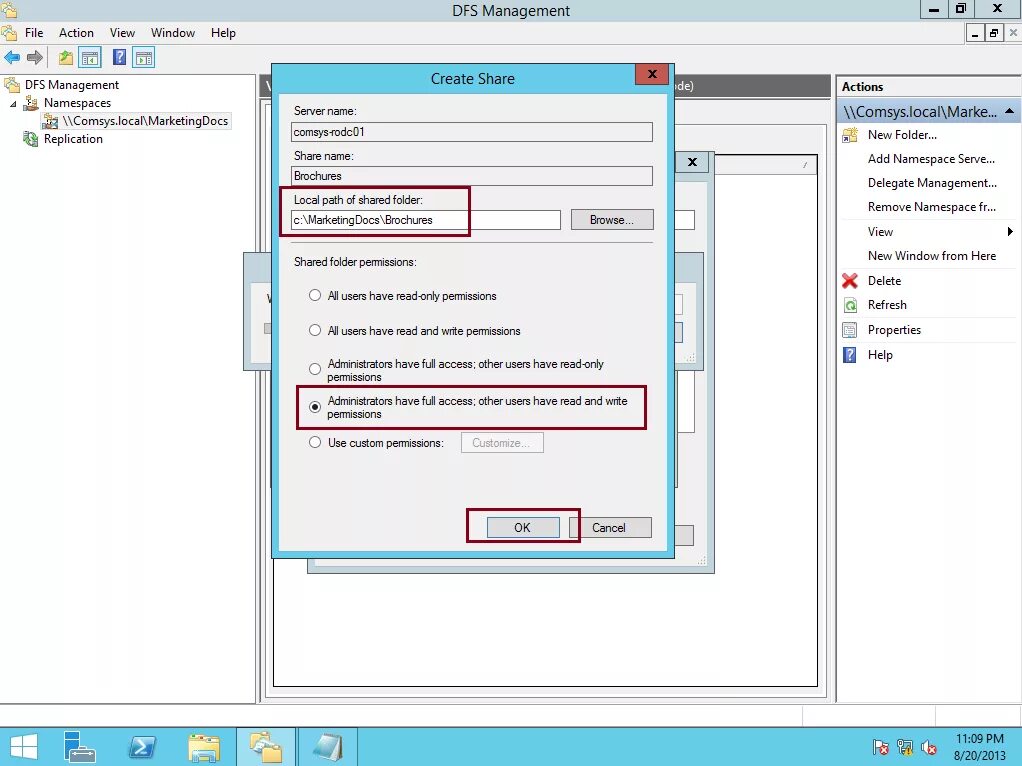Click the MarketingDocs namespace icon in tree
This screenshot has height=766, width=1022.
point(50,121)
